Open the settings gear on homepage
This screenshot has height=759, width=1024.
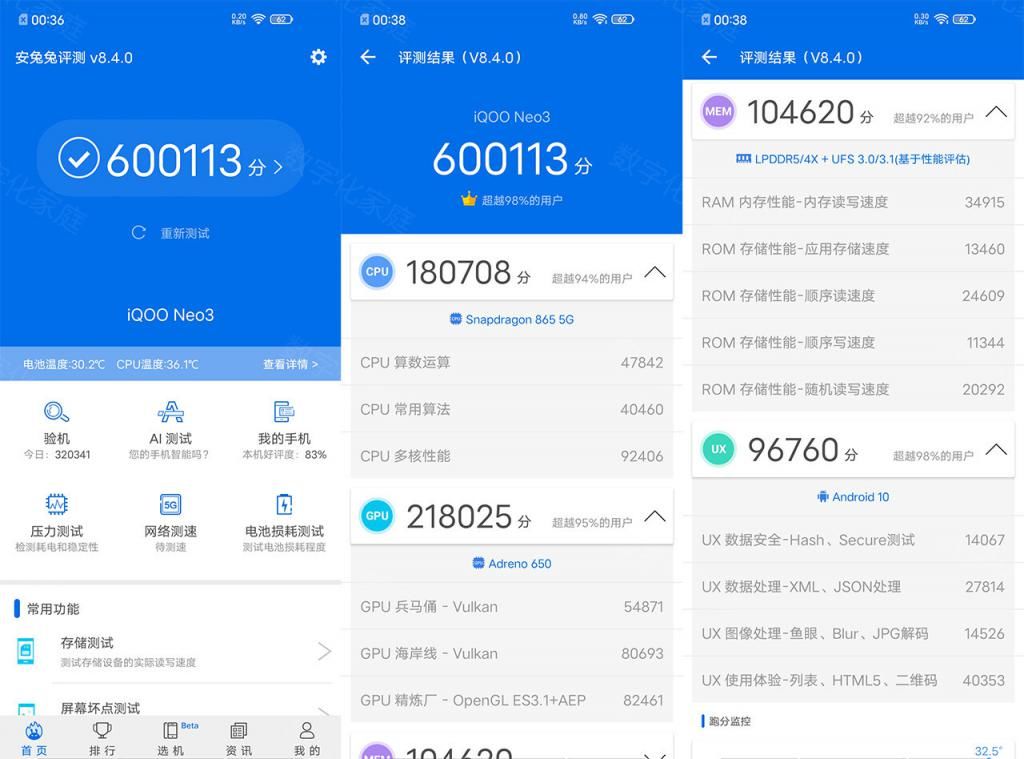point(317,57)
